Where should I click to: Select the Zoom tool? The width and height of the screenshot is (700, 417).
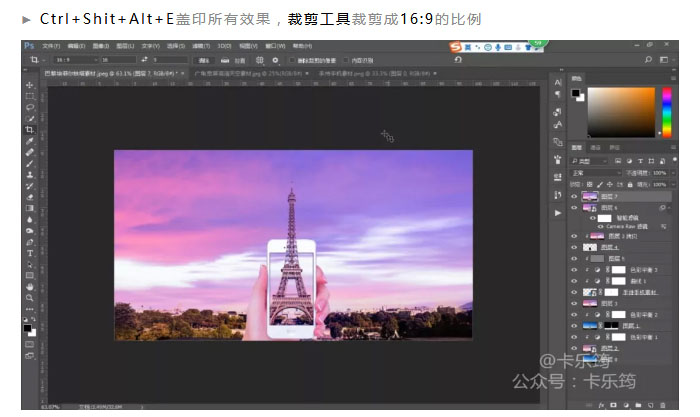30,298
